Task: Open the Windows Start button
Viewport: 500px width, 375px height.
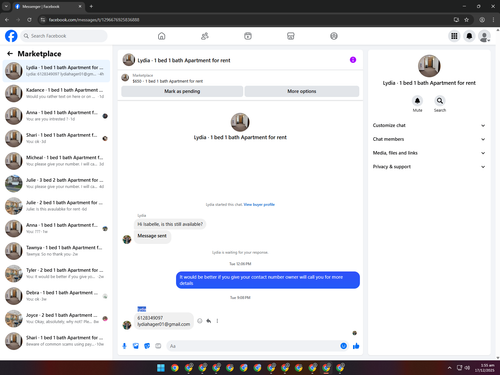Action: coord(161,368)
